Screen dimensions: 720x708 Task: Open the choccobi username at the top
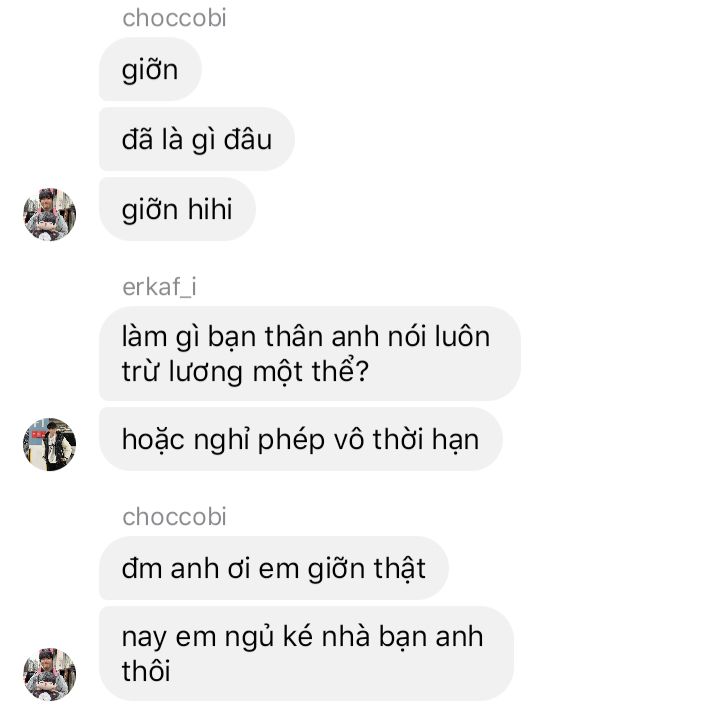[174, 18]
